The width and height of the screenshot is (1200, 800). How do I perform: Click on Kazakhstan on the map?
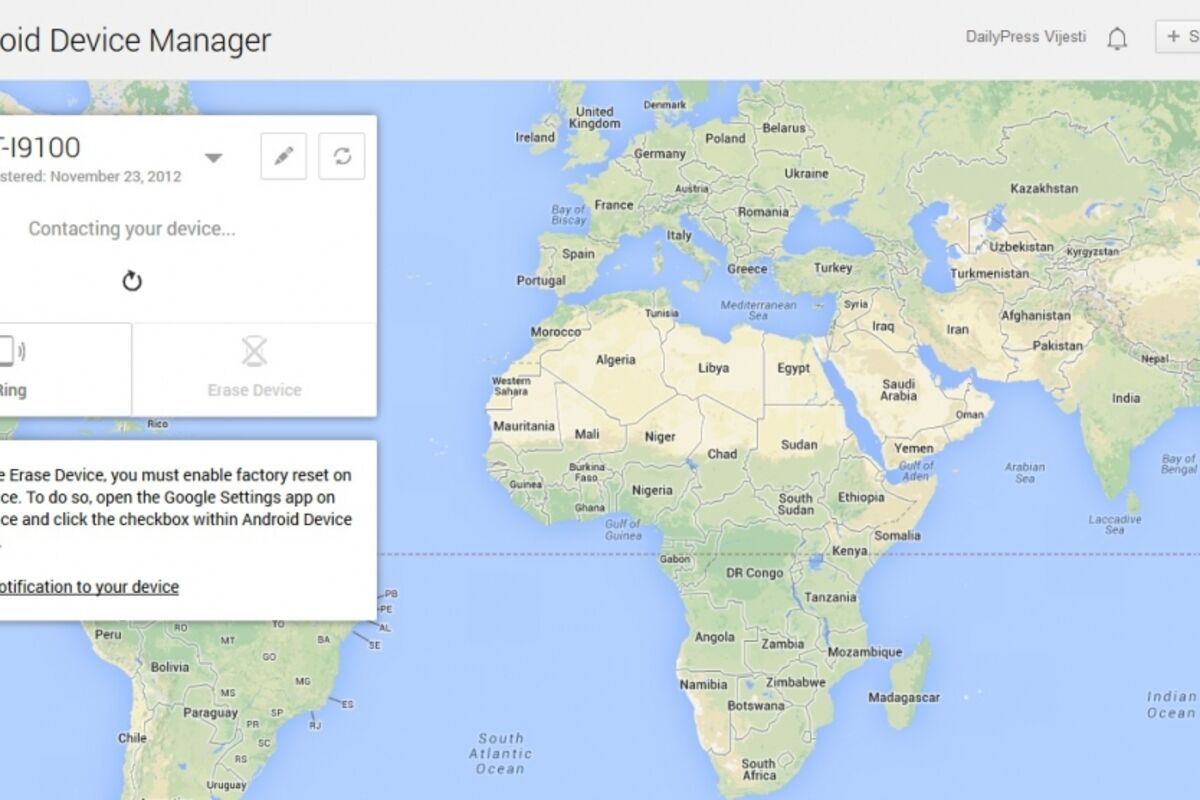click(1044, 188)
